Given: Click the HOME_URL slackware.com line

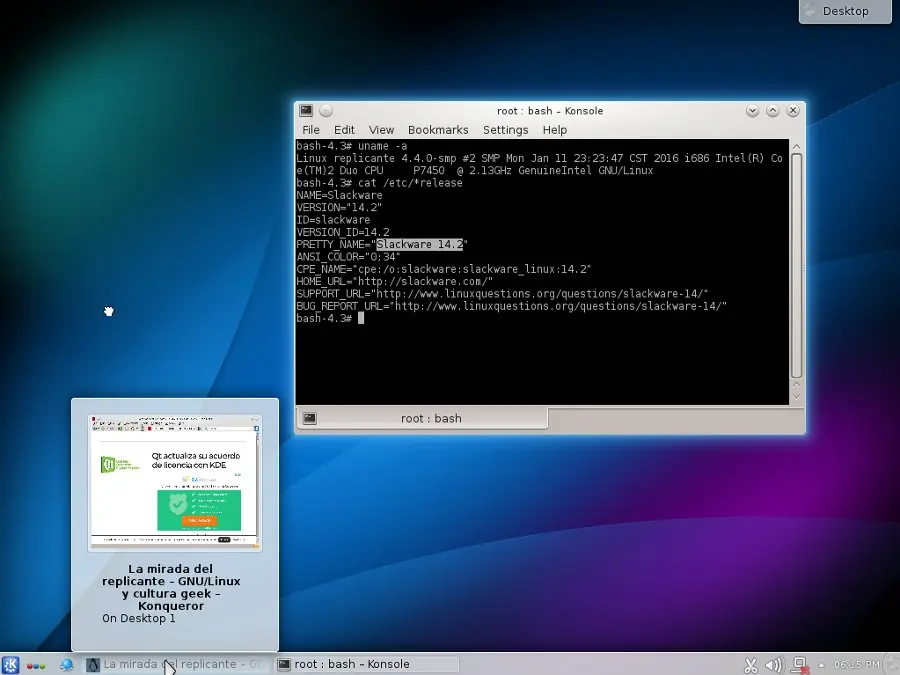Looking at the screenshot, I should [x=394, y=281].
